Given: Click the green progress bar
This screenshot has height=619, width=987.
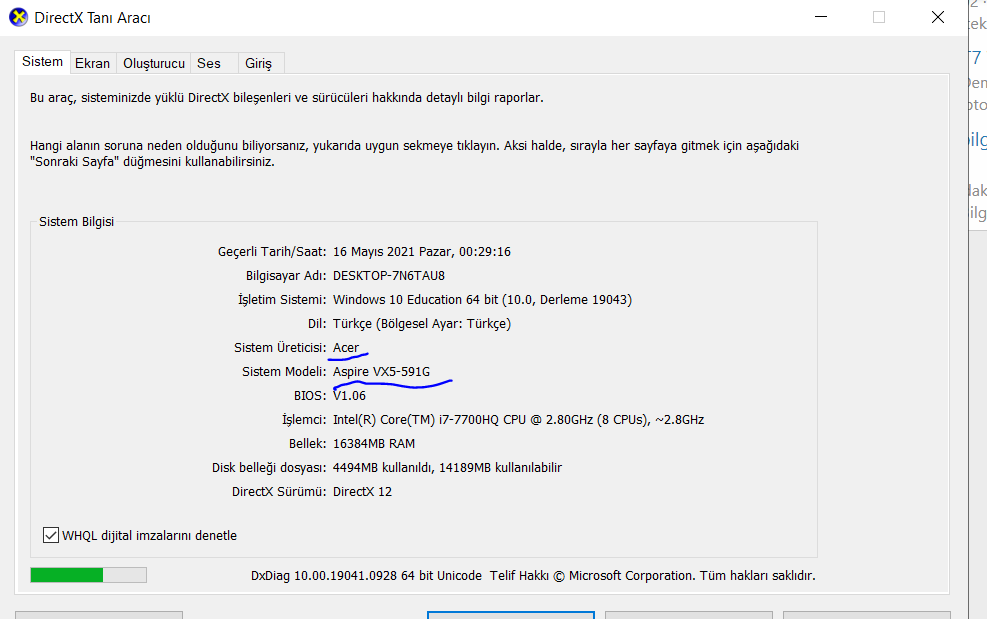Looking at the screenshot, I should point(88,575).
